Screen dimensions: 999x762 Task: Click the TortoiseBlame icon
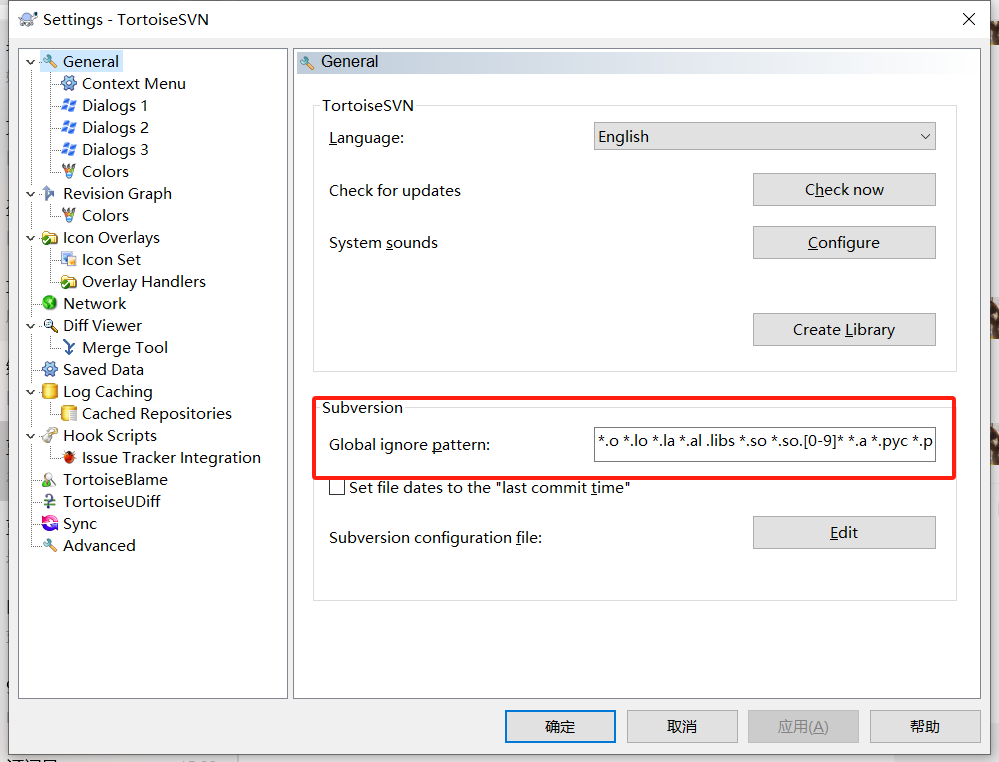[x=50, y=479]
